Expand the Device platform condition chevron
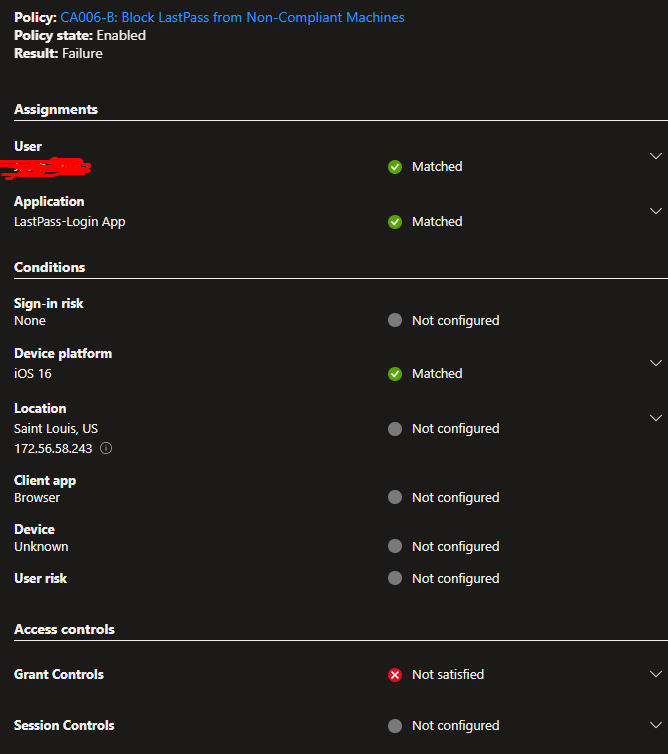Screen dimensions: 668x754 [x=655, y=363]
